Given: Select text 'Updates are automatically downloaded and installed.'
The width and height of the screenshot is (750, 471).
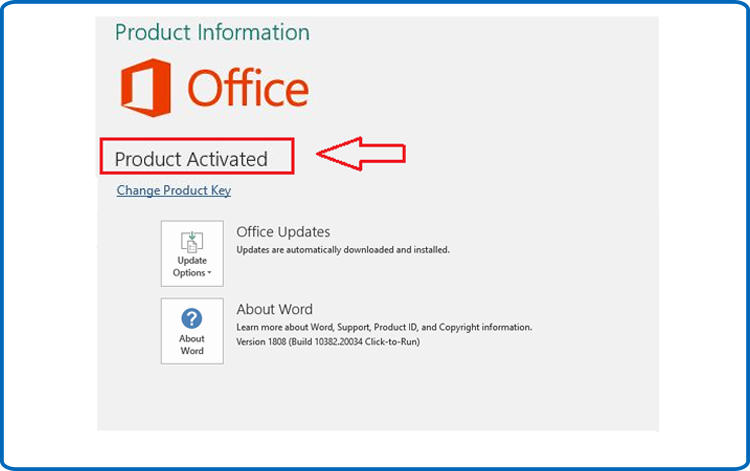Looking at the screenshot, I should 343,250.
